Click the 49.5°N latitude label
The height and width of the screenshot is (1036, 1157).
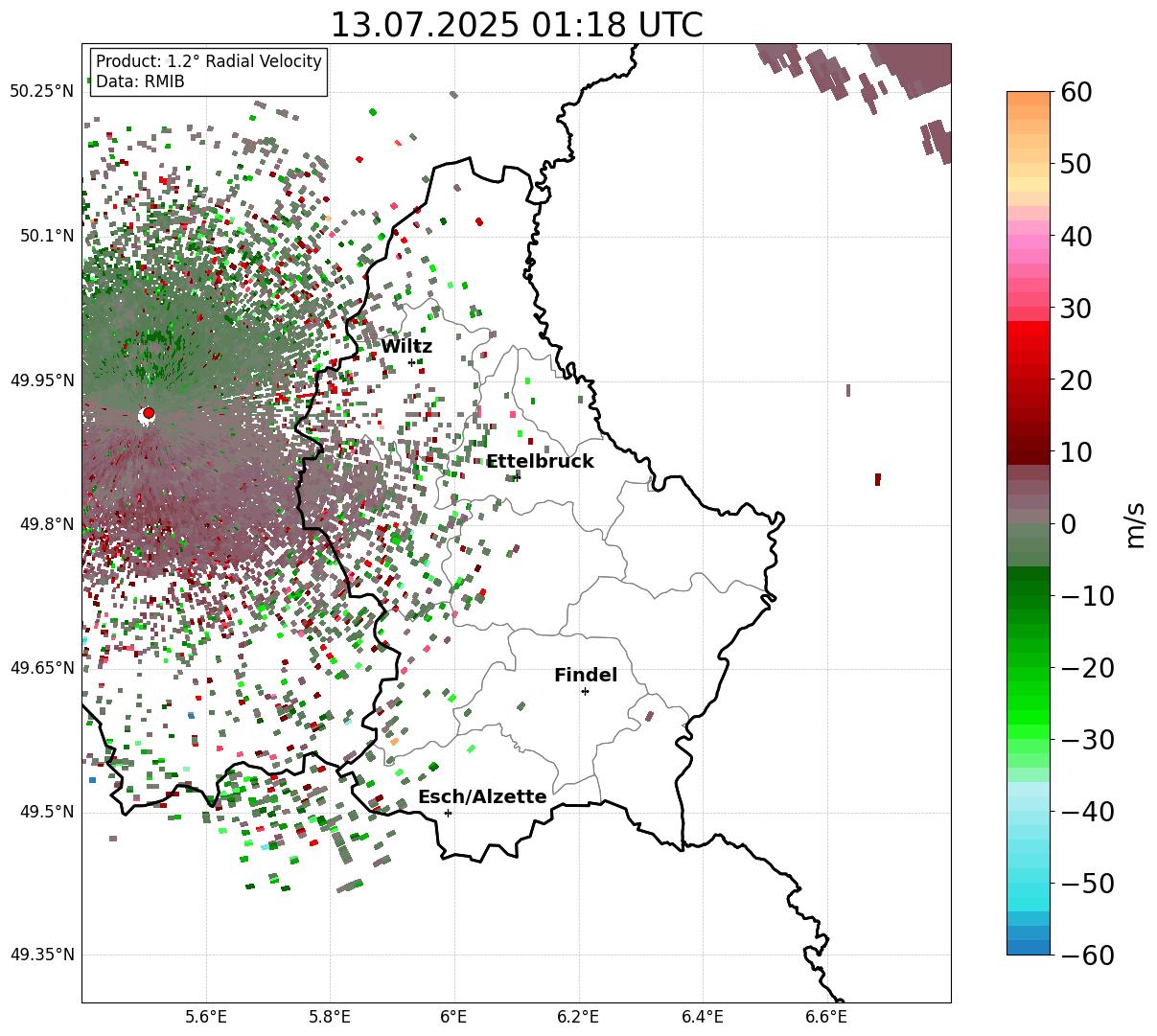pos(46,812)
